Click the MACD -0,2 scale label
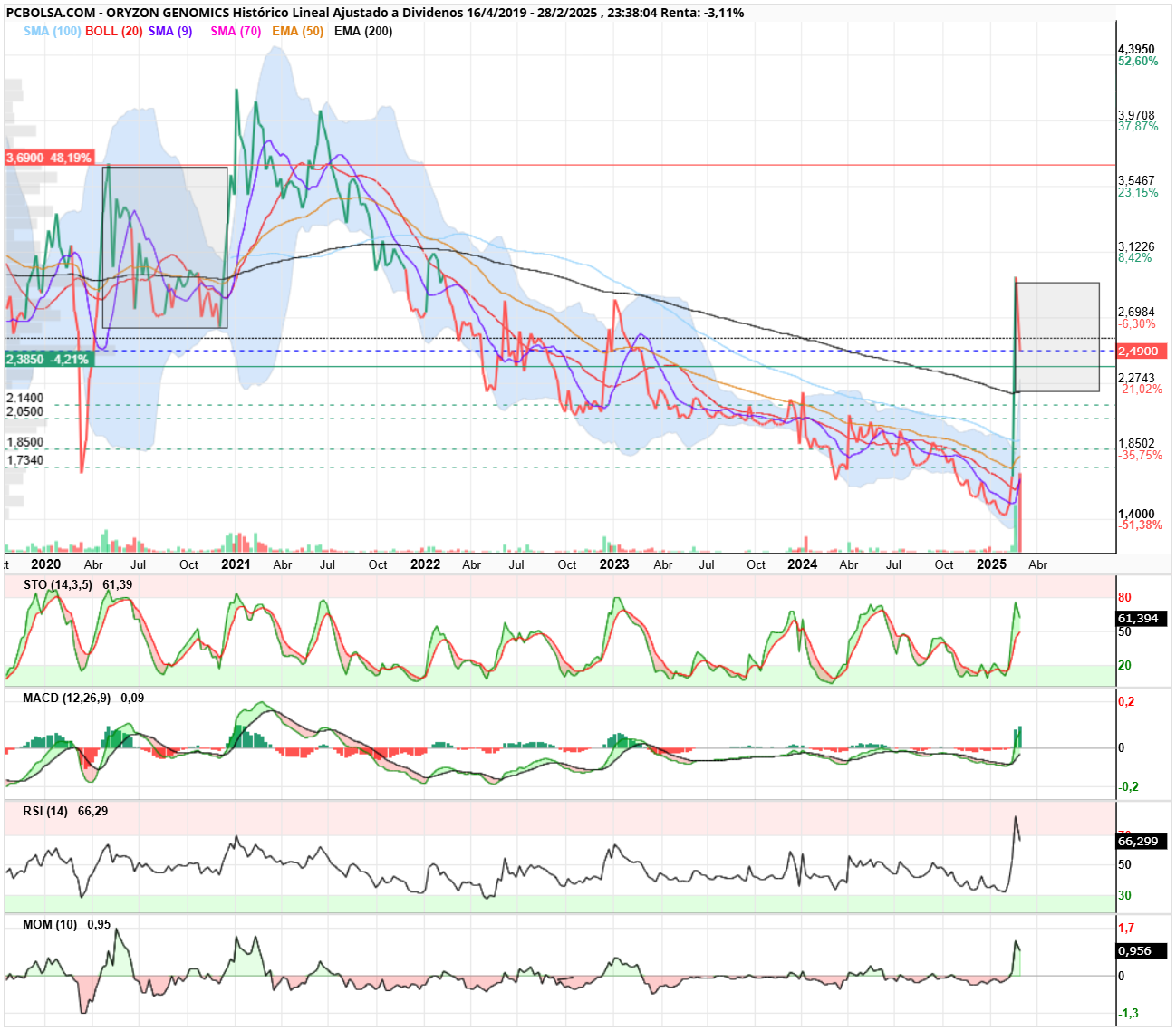The width and height of the screenshot is (1176, 1031). [x=1128, y=786]
